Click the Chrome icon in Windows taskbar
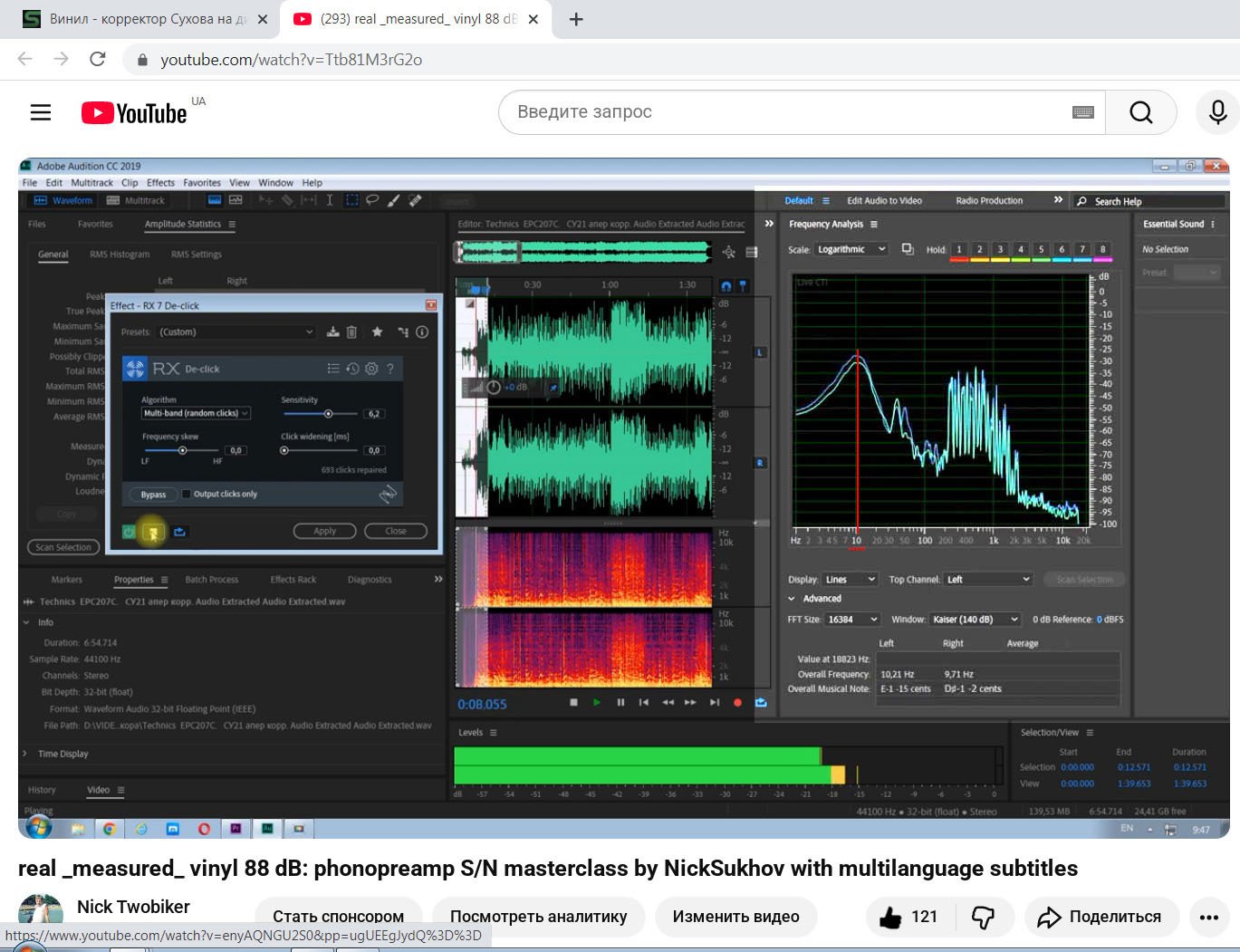 [109, 828]
